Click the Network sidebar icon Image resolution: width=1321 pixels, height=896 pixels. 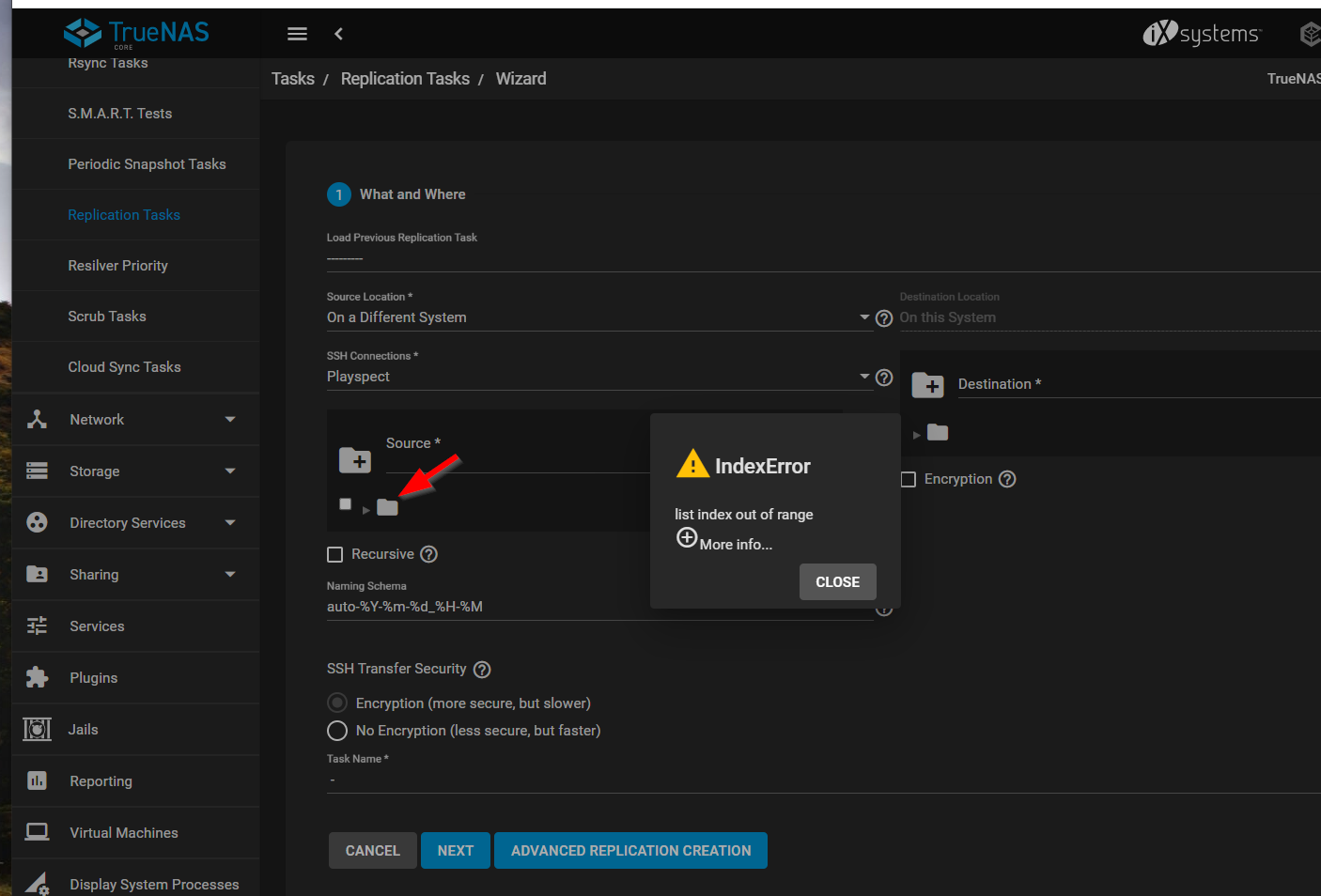pos(37,420)
